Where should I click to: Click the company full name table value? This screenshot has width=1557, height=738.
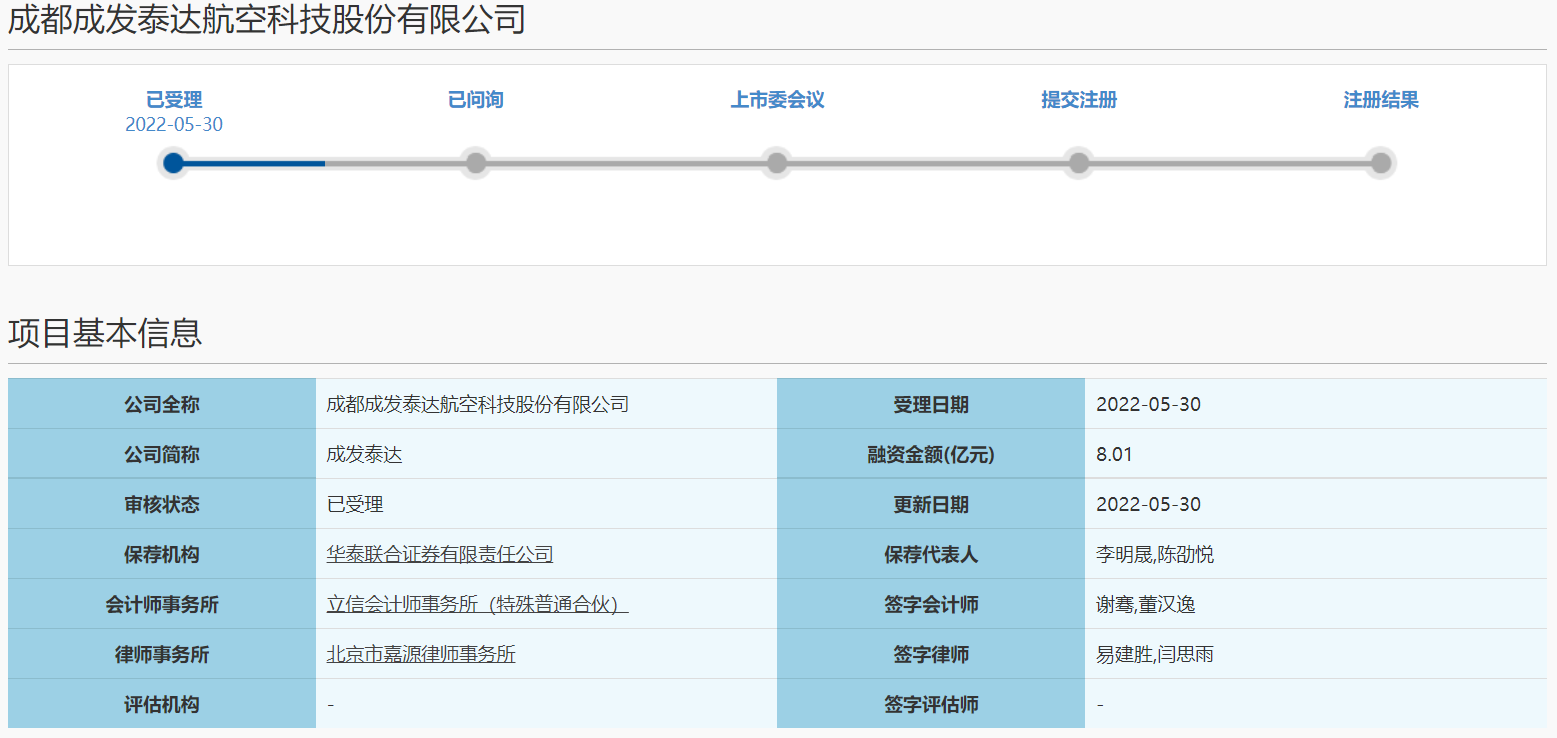point(478,405)
